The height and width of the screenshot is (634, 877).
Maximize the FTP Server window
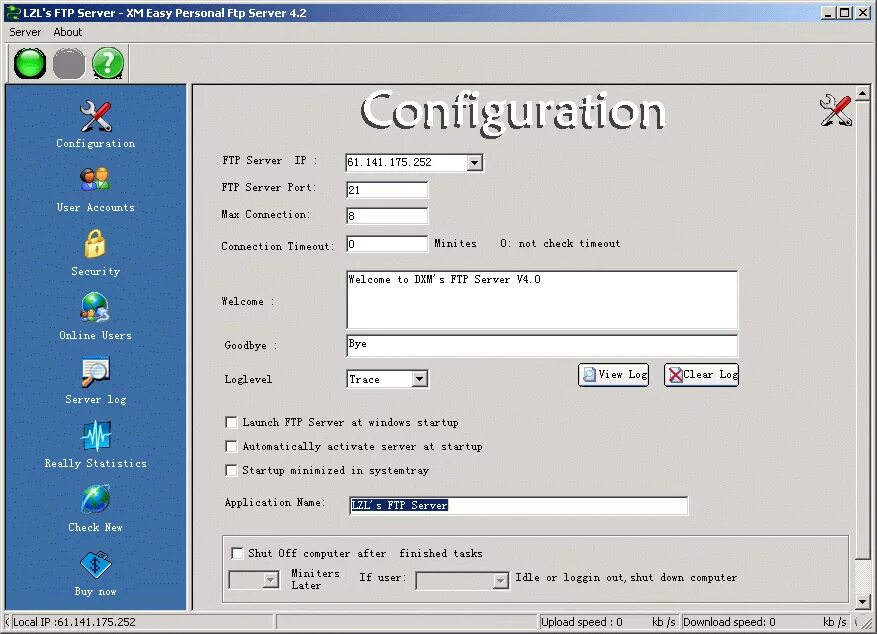click(845, 13)
